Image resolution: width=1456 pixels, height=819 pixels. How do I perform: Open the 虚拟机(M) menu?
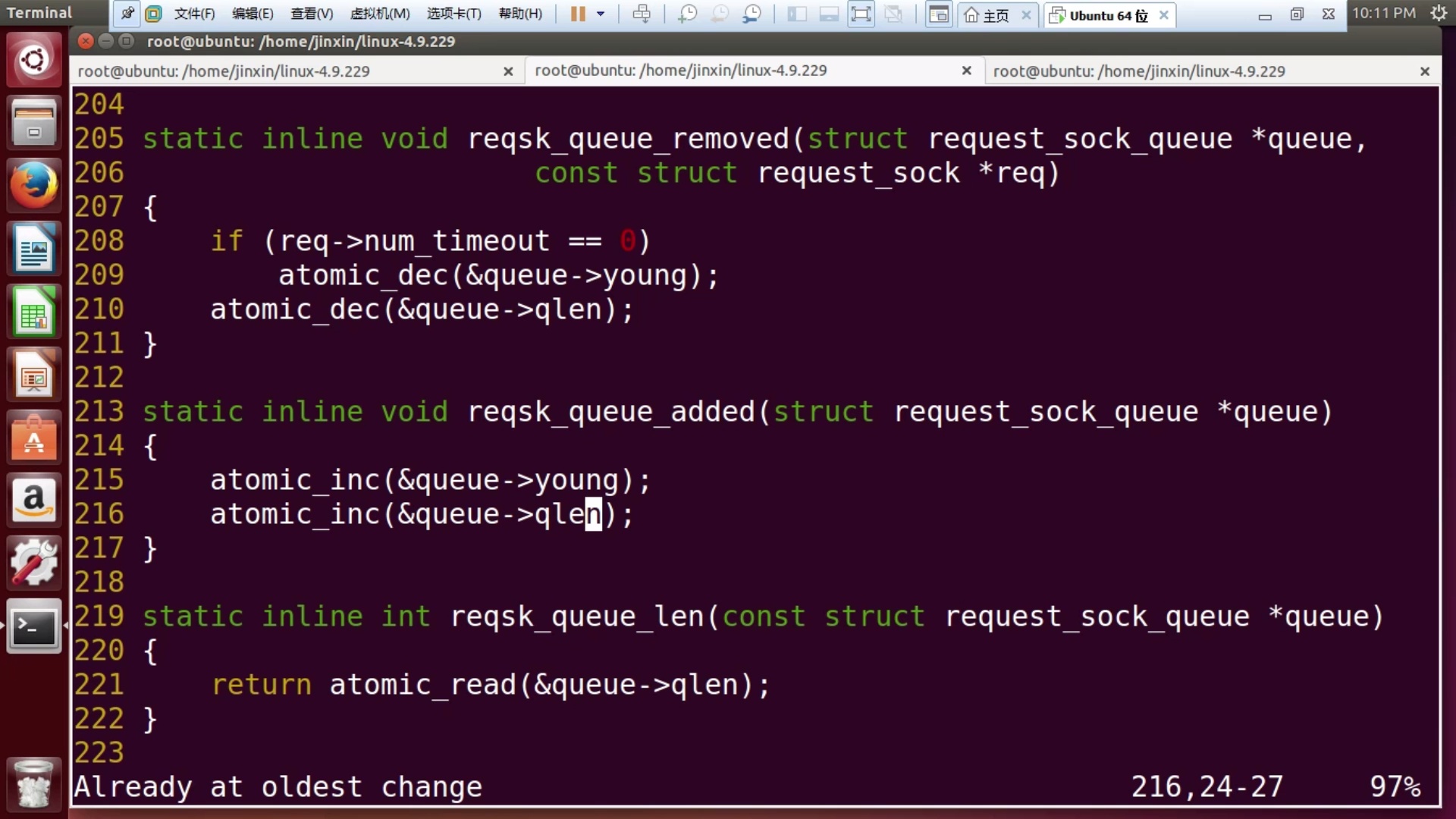[x=380, y=14]
